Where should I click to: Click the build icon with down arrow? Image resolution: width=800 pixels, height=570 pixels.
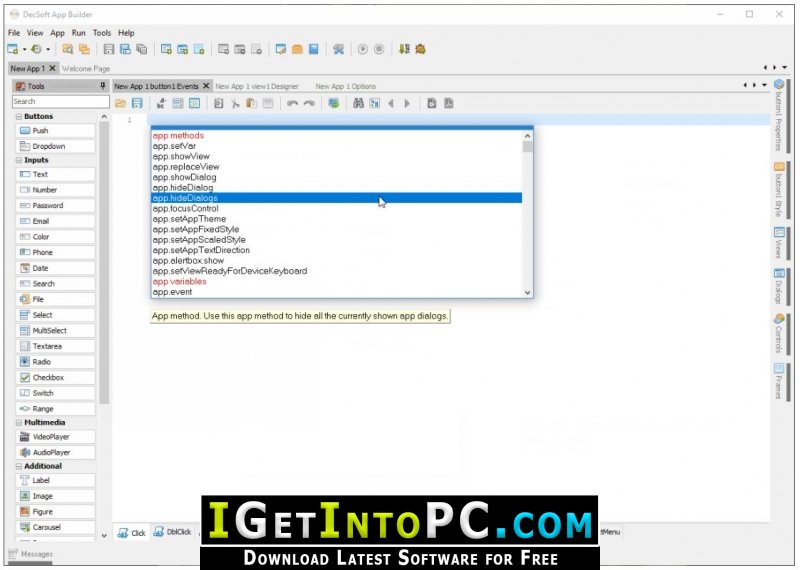coord(404,49)
